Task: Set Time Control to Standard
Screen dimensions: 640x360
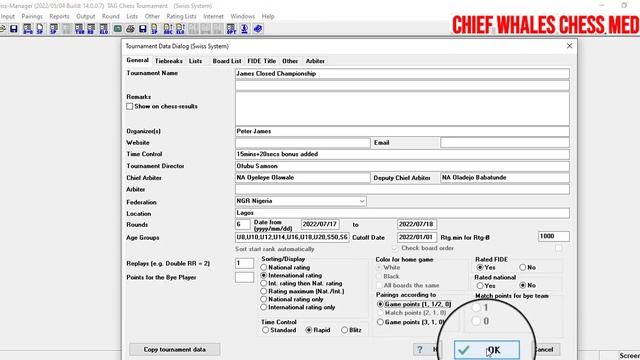Action: 266,330
